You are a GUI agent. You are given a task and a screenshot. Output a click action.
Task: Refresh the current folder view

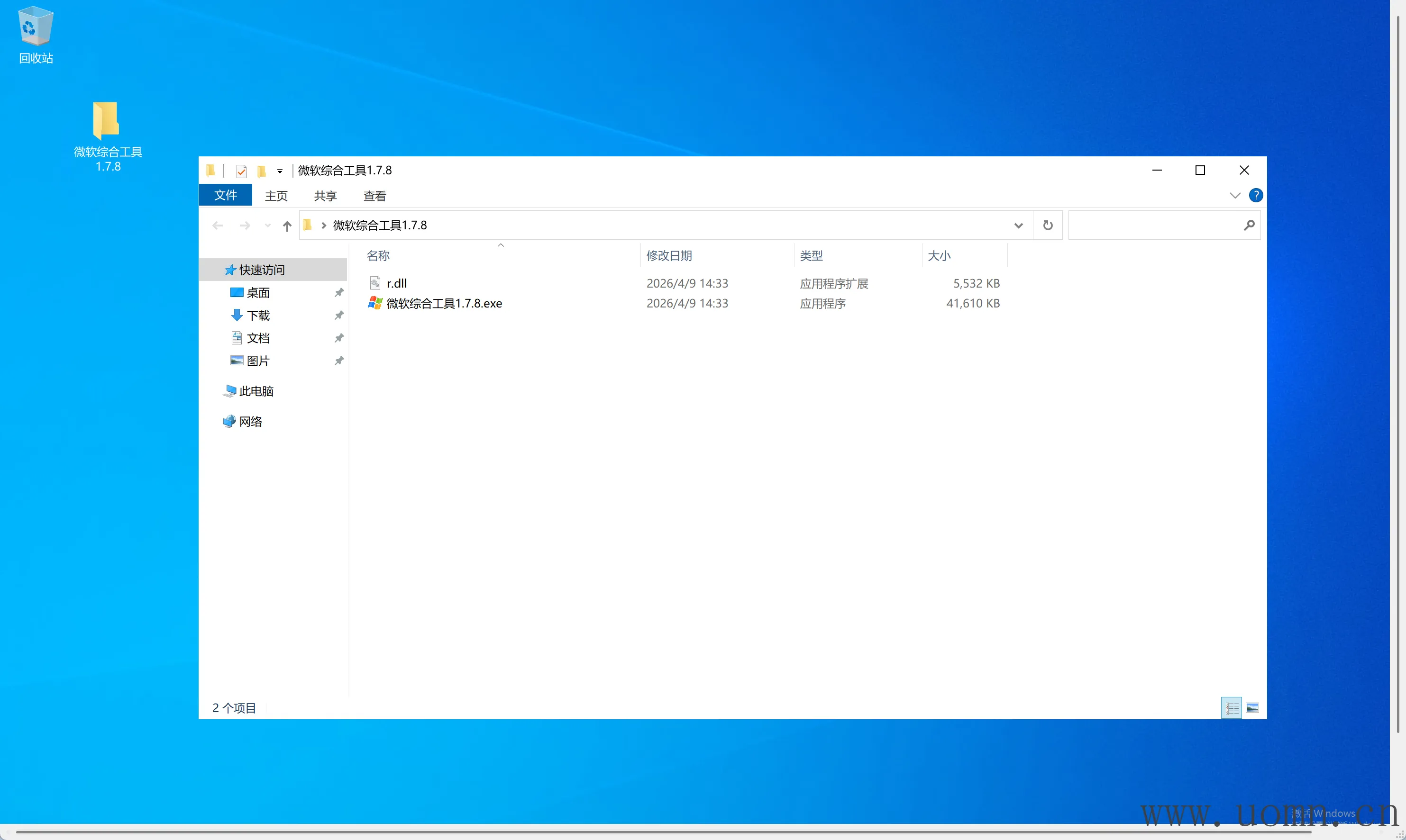coord(1048,226)
